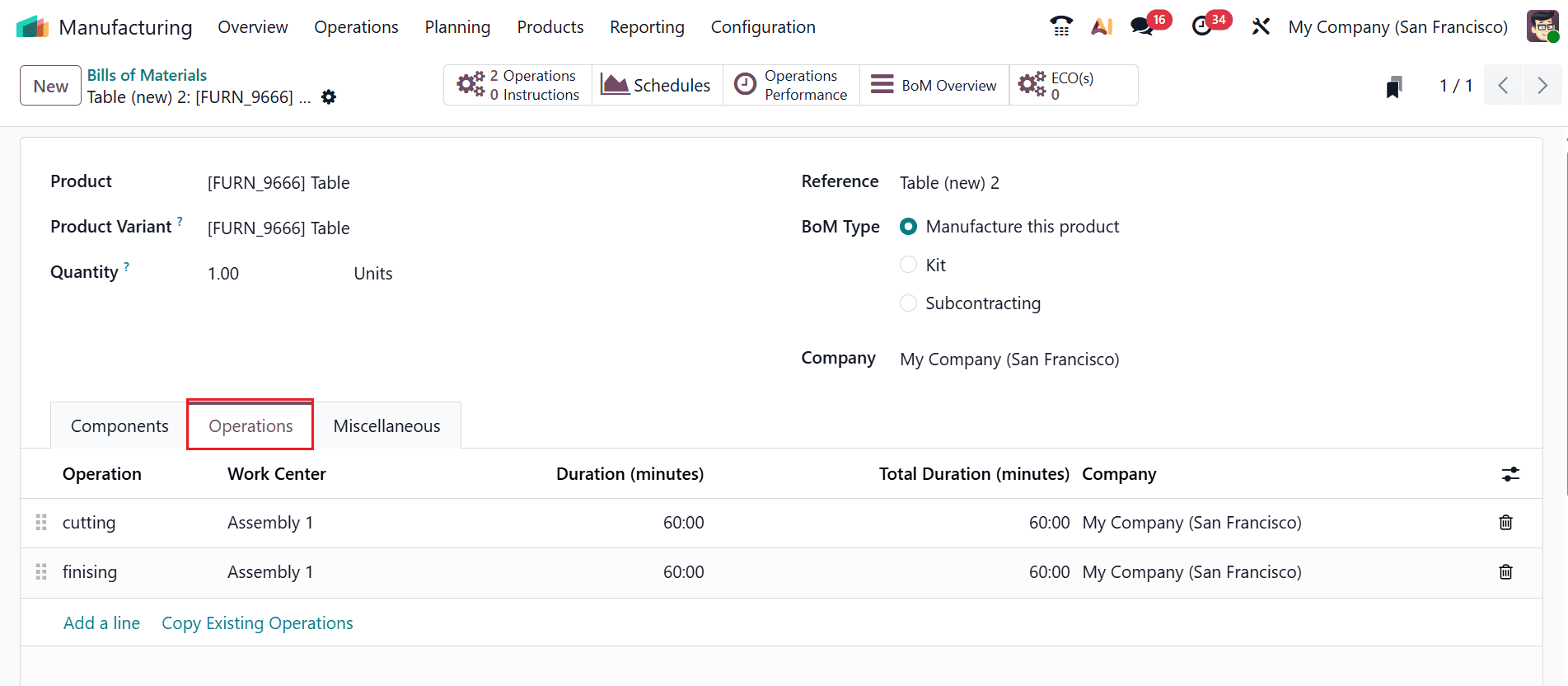The width and height of the screenshot is (1568, 686).
Task: Select Assembly 1 in cutting row
Action: 270,523
